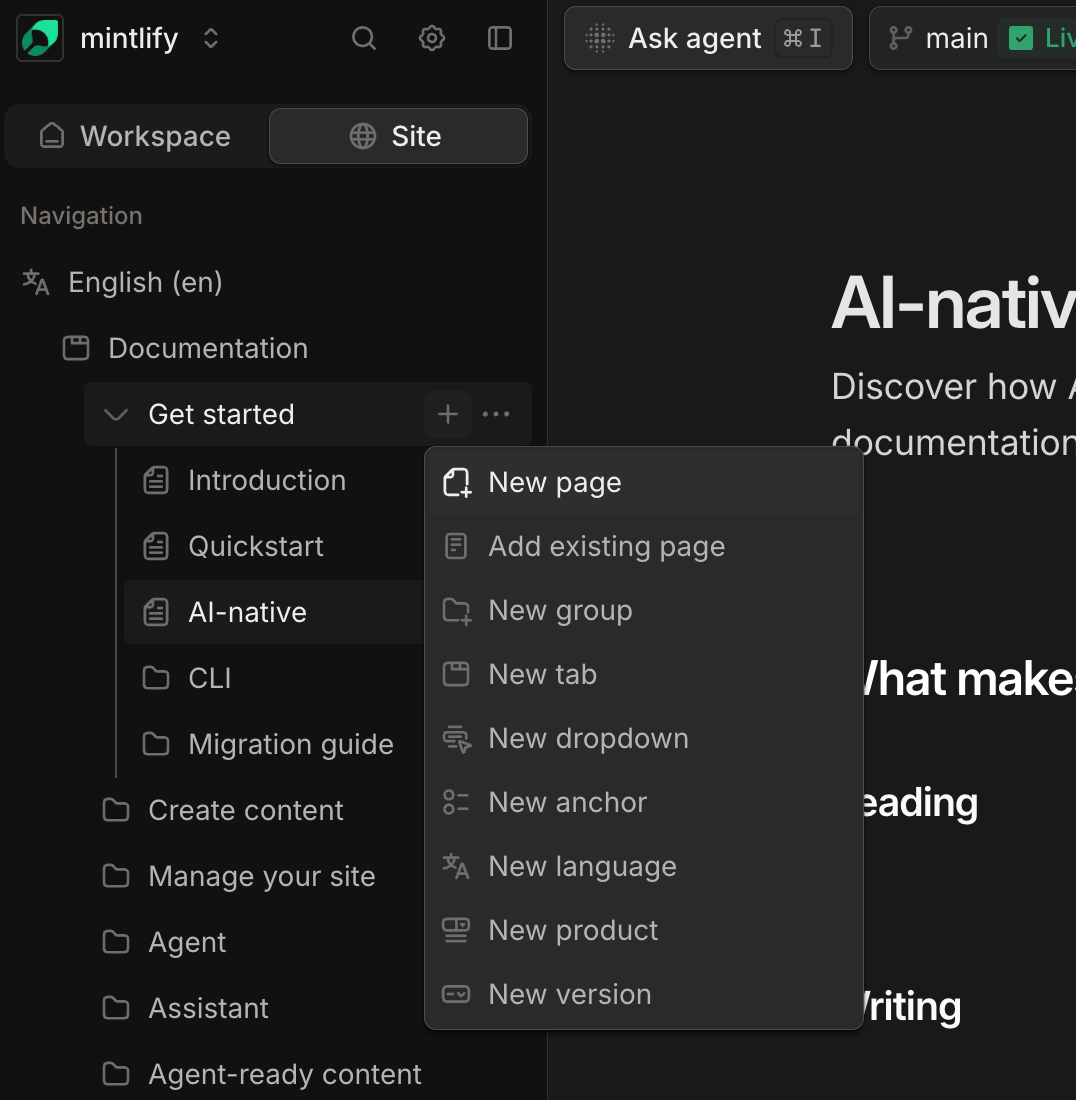Screen dimensions: 1076x1100
Task: Click the translate icon beside English (en)
Action: [x=35, y=282]
